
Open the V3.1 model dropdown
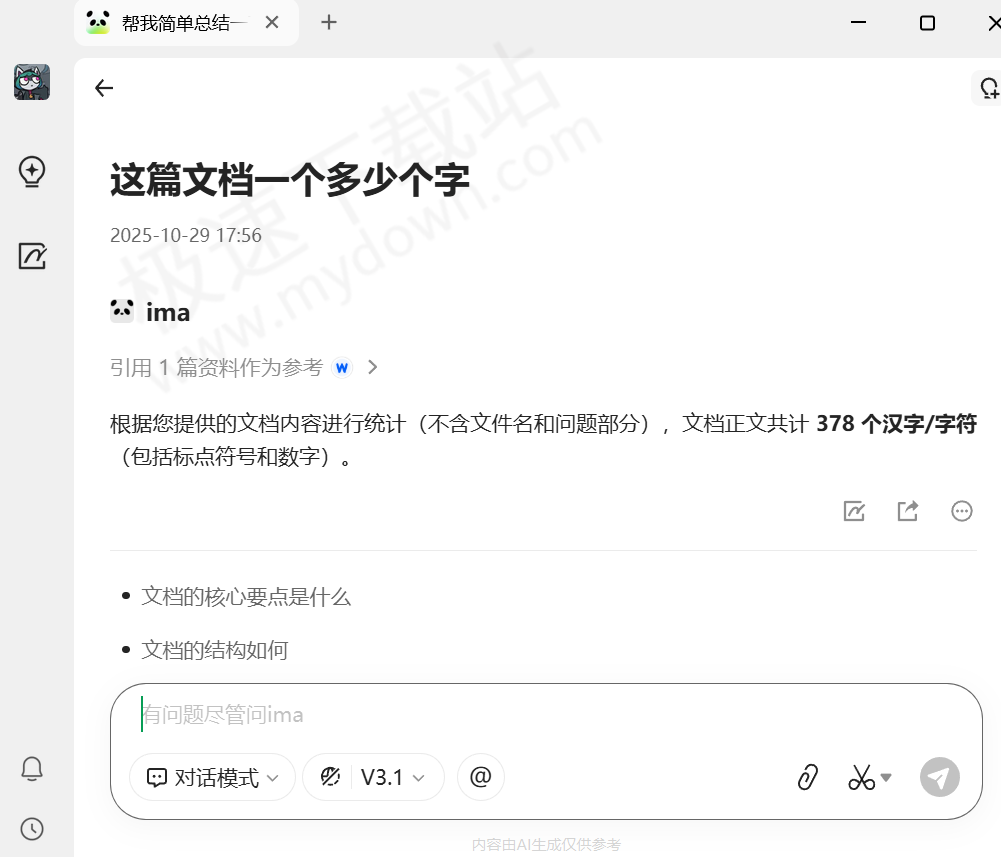pyautogui.click(x=373, y=777)
